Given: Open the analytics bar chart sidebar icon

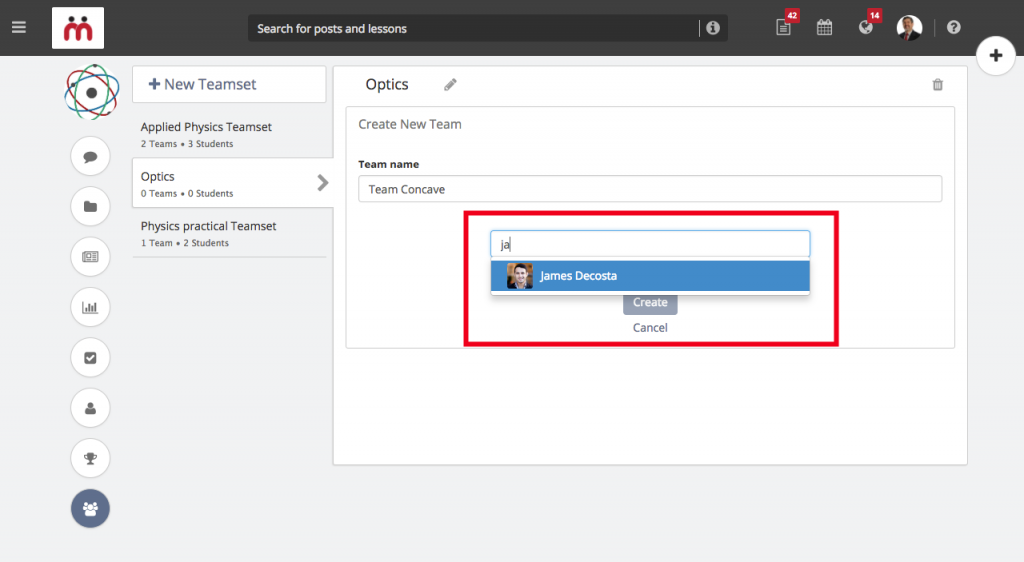Looking at the screenshot, I should point(90,307).
